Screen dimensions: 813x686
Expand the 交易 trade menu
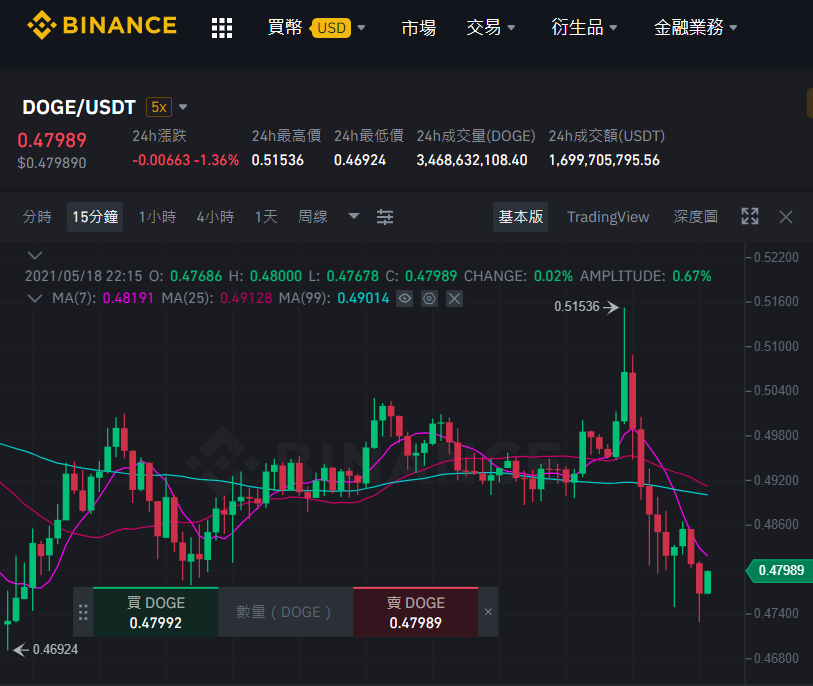point(490,27)
